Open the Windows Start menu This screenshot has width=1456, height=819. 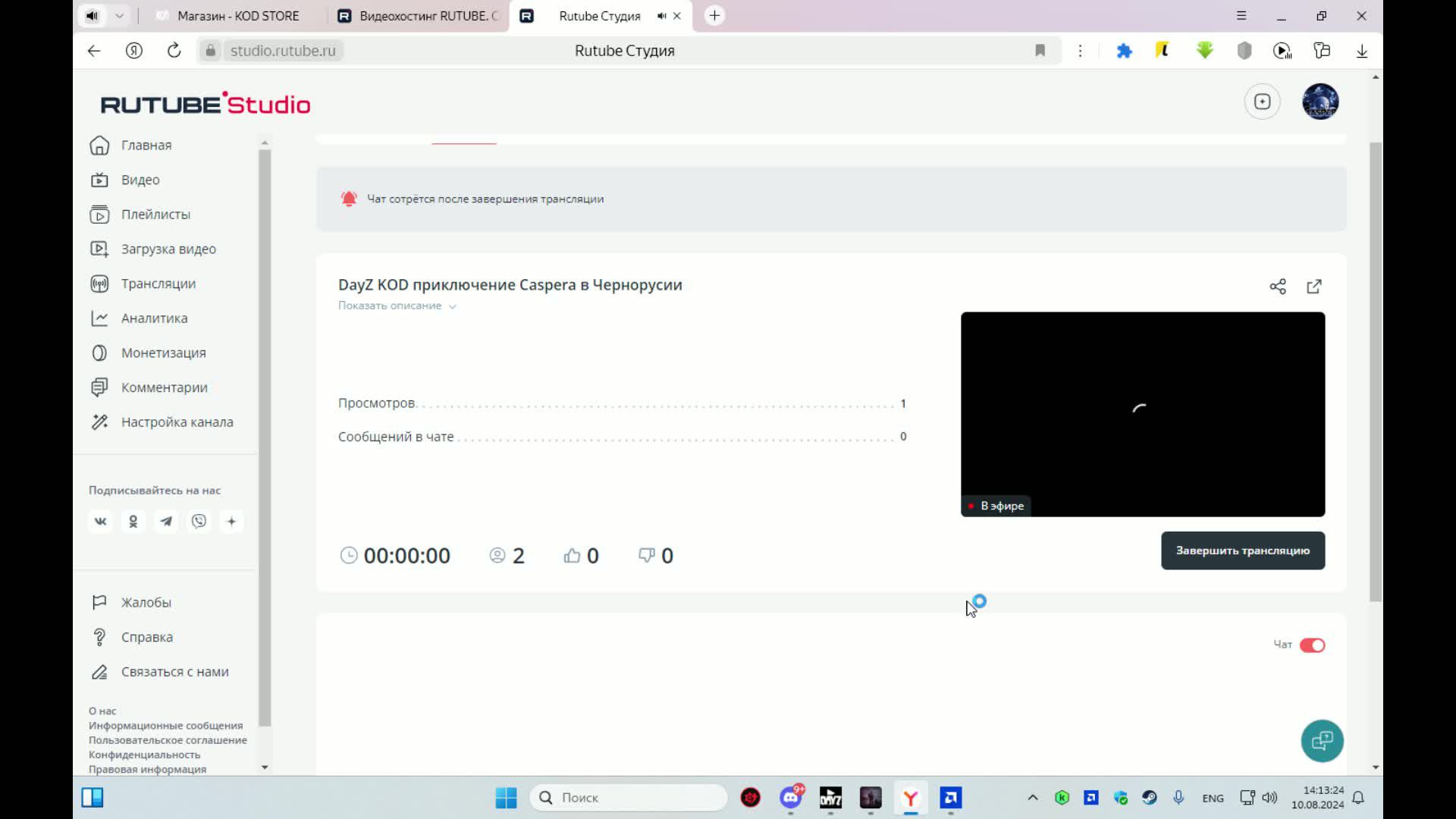[506, 798]
